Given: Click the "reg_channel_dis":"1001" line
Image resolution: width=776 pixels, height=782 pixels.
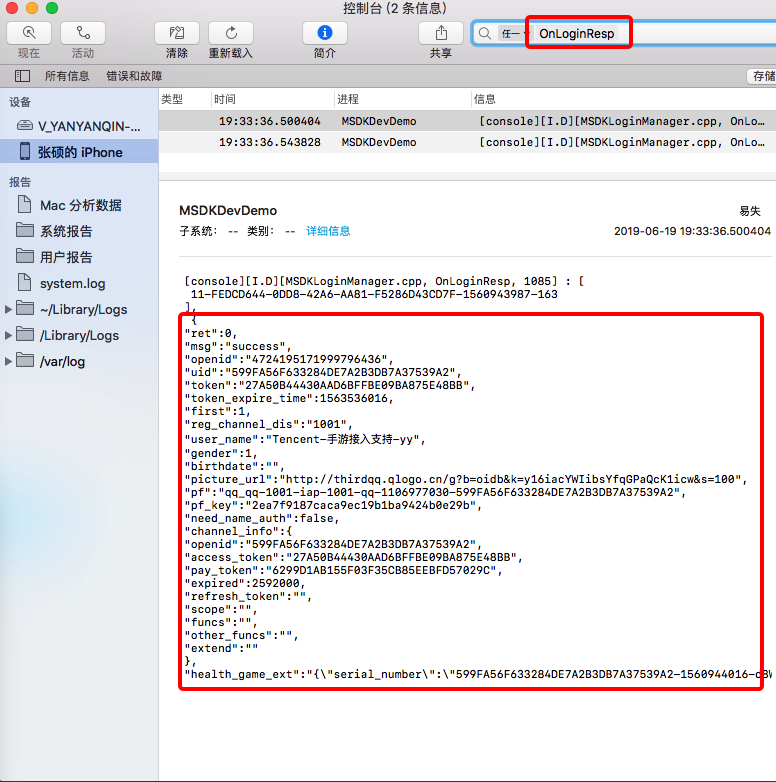Looking at the screenshot, I should [269, 424].
